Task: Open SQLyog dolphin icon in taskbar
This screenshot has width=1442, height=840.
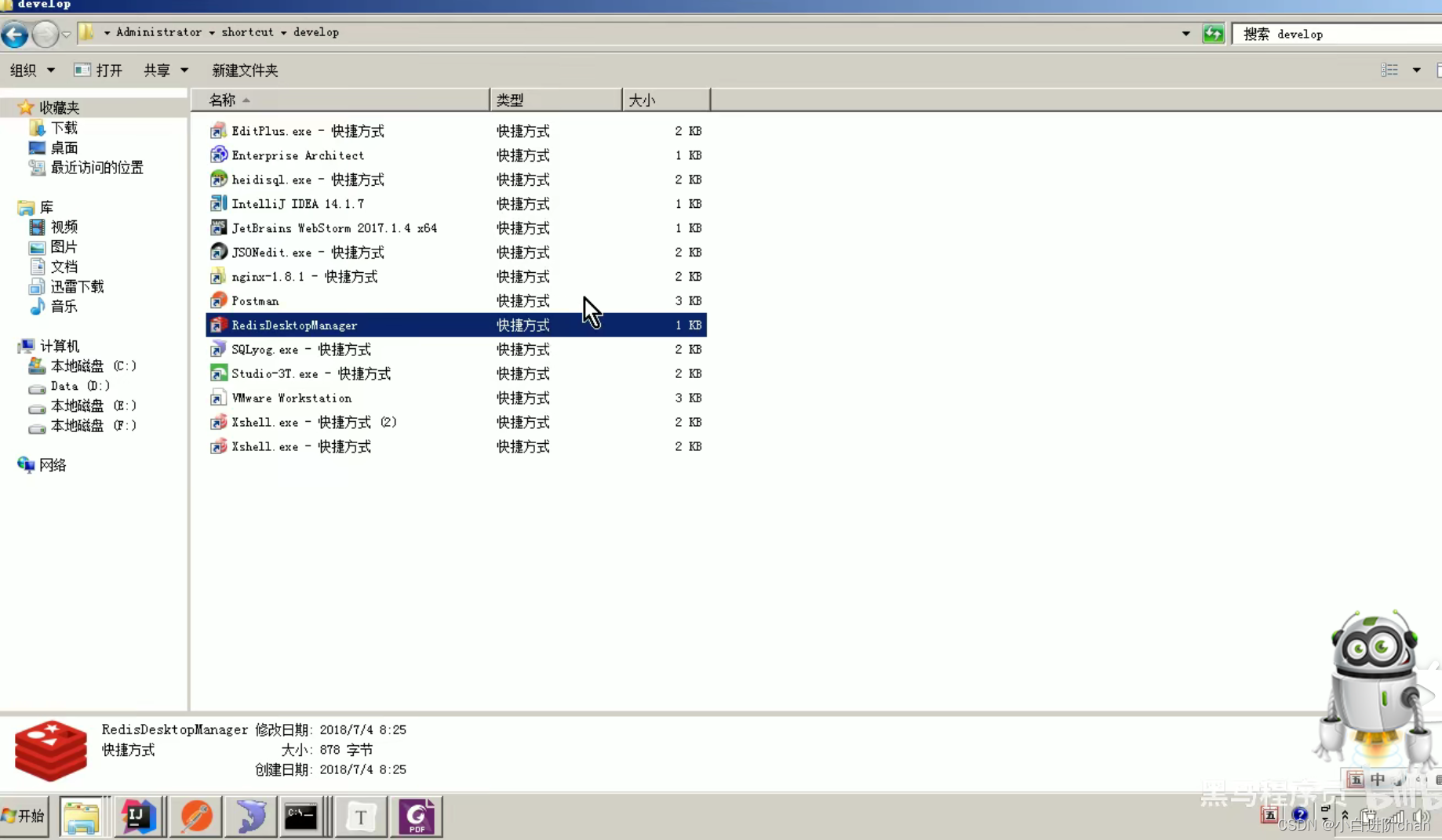Action: pos(250,816)
